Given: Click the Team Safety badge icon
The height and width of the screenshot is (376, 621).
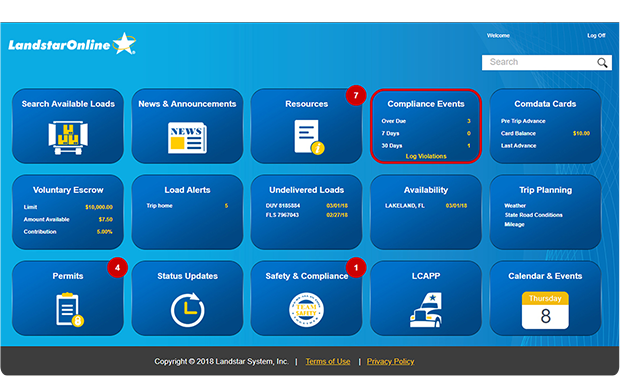Looking at the screenshot, I should 306,310.
